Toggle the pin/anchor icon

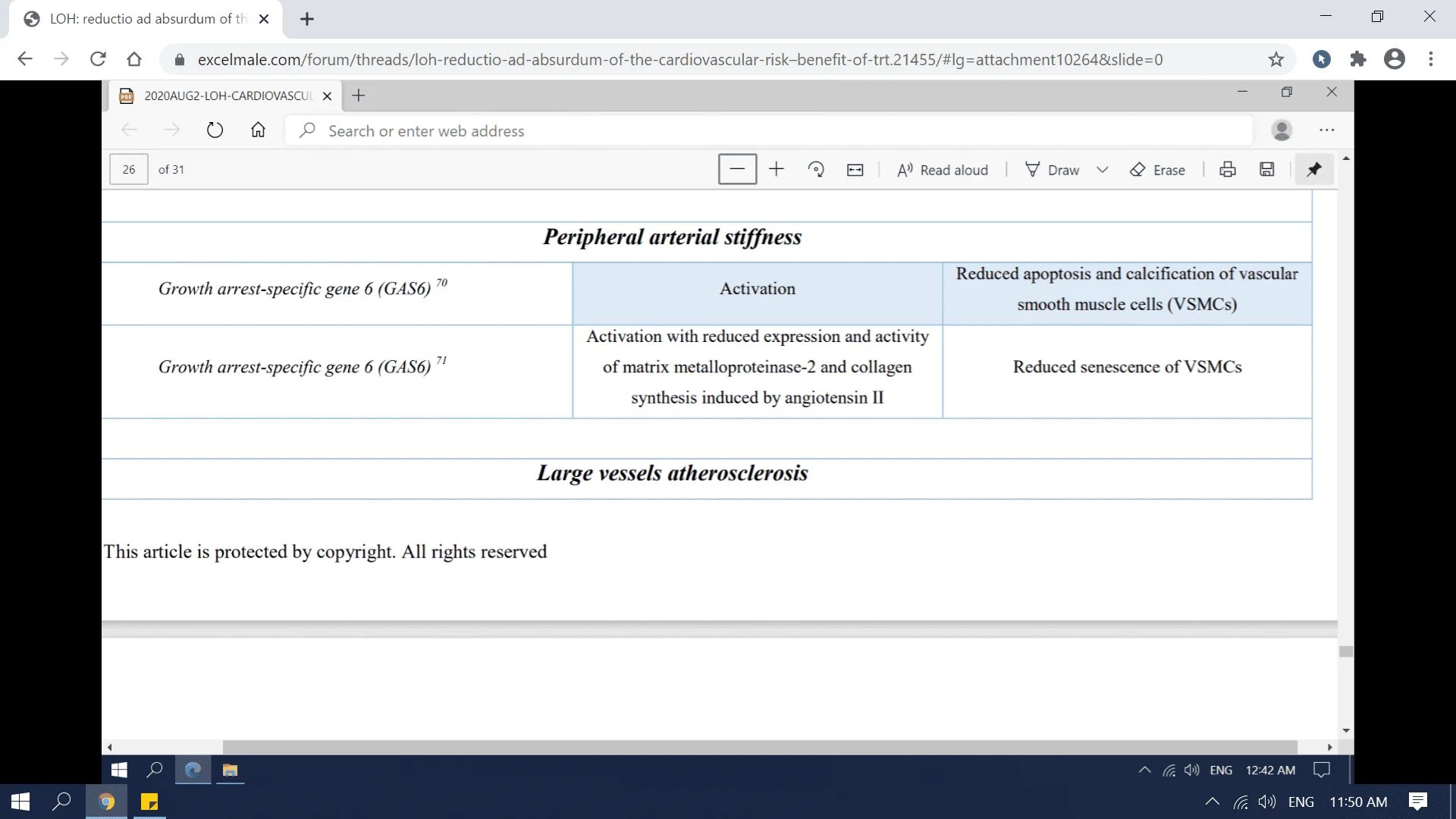[1313, 168]
